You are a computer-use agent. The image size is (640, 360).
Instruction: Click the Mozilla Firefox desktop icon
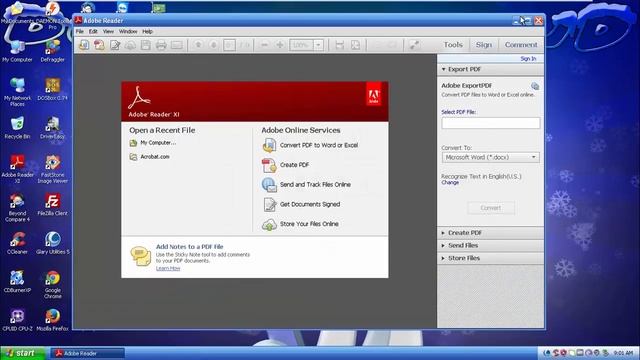53,320
